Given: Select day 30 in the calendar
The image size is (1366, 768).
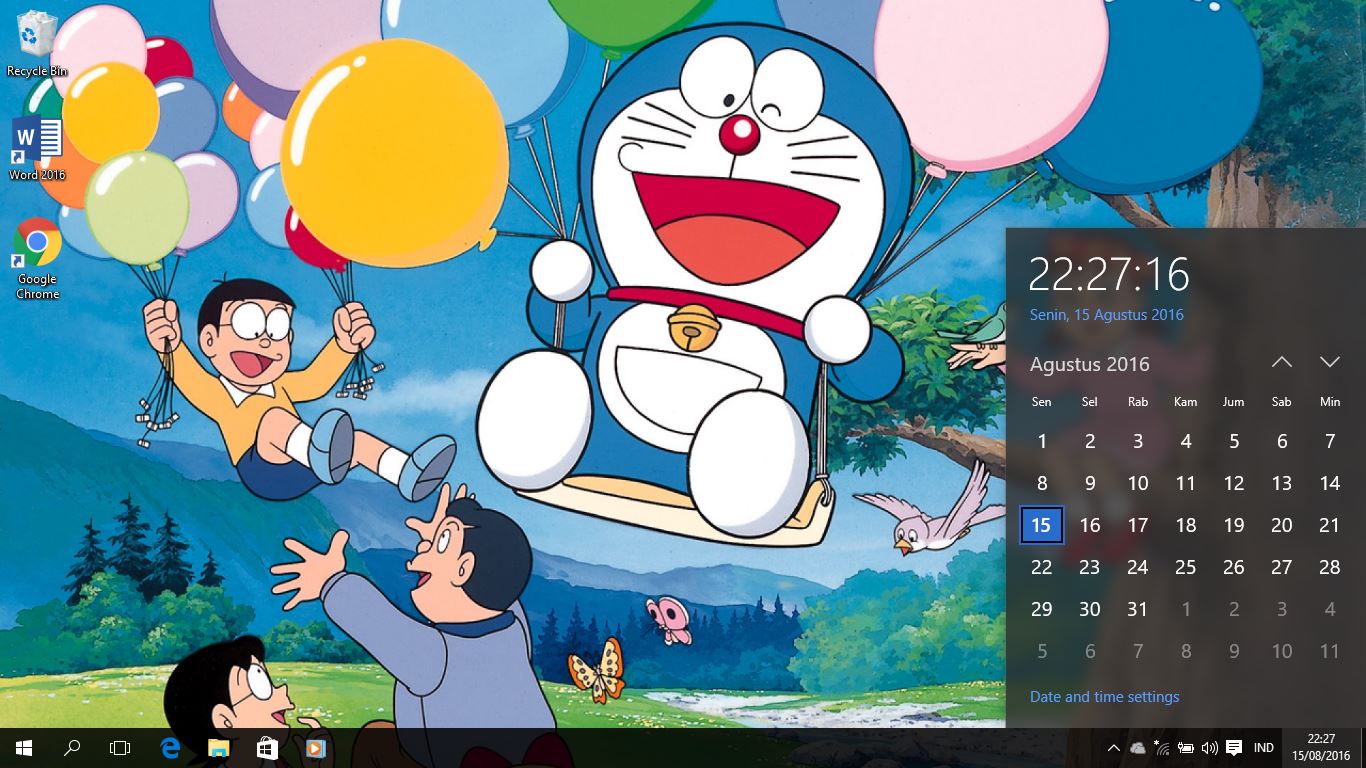Looking at the screenshot, I should tap(1090, 609).
